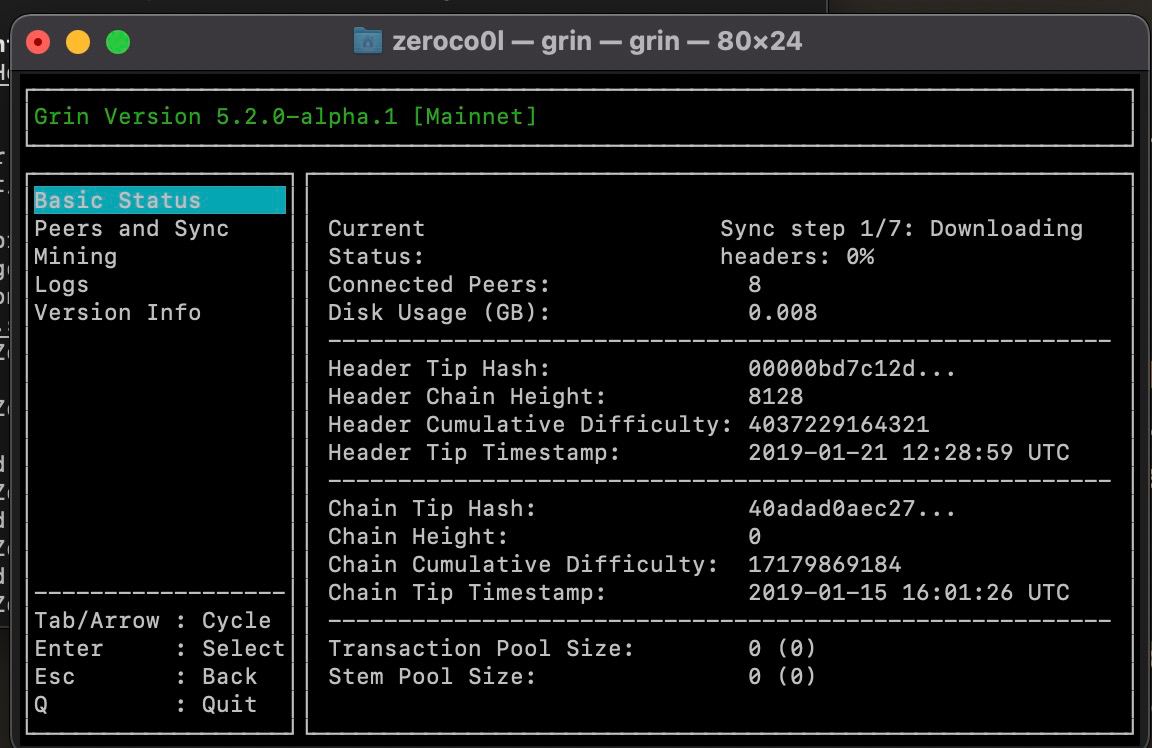Click the 'Q : Quit' key hint
Screen dimensions: 1152x748
pyautogui.click(x=145, y=703)
